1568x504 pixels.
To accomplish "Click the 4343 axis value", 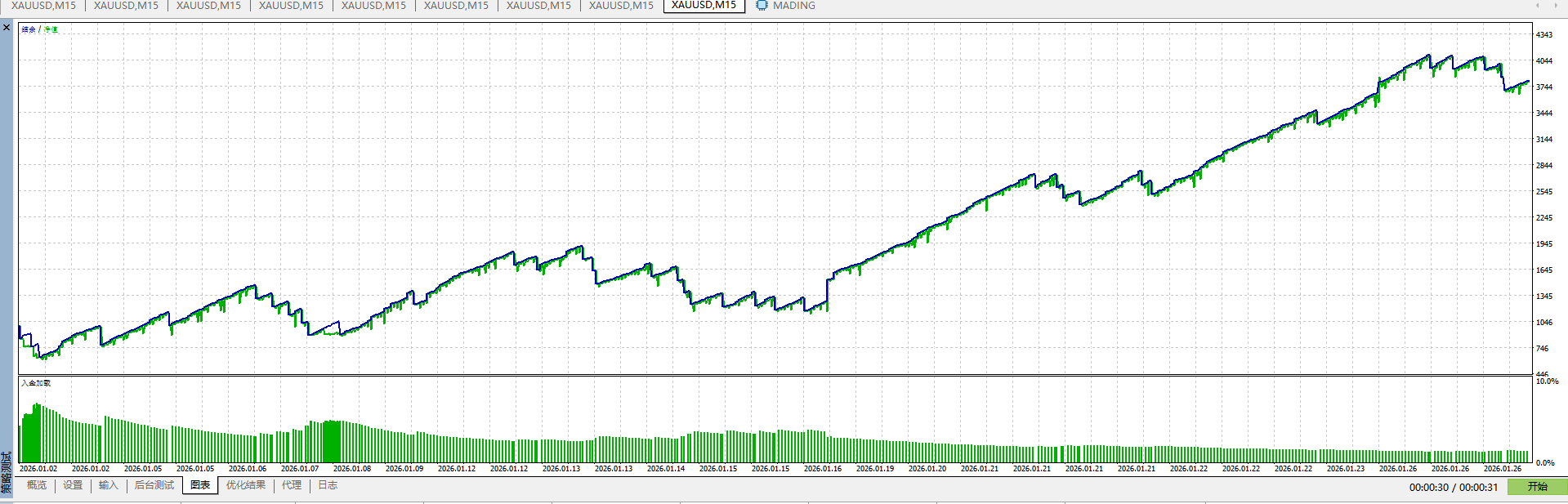I will [1543, 35].
